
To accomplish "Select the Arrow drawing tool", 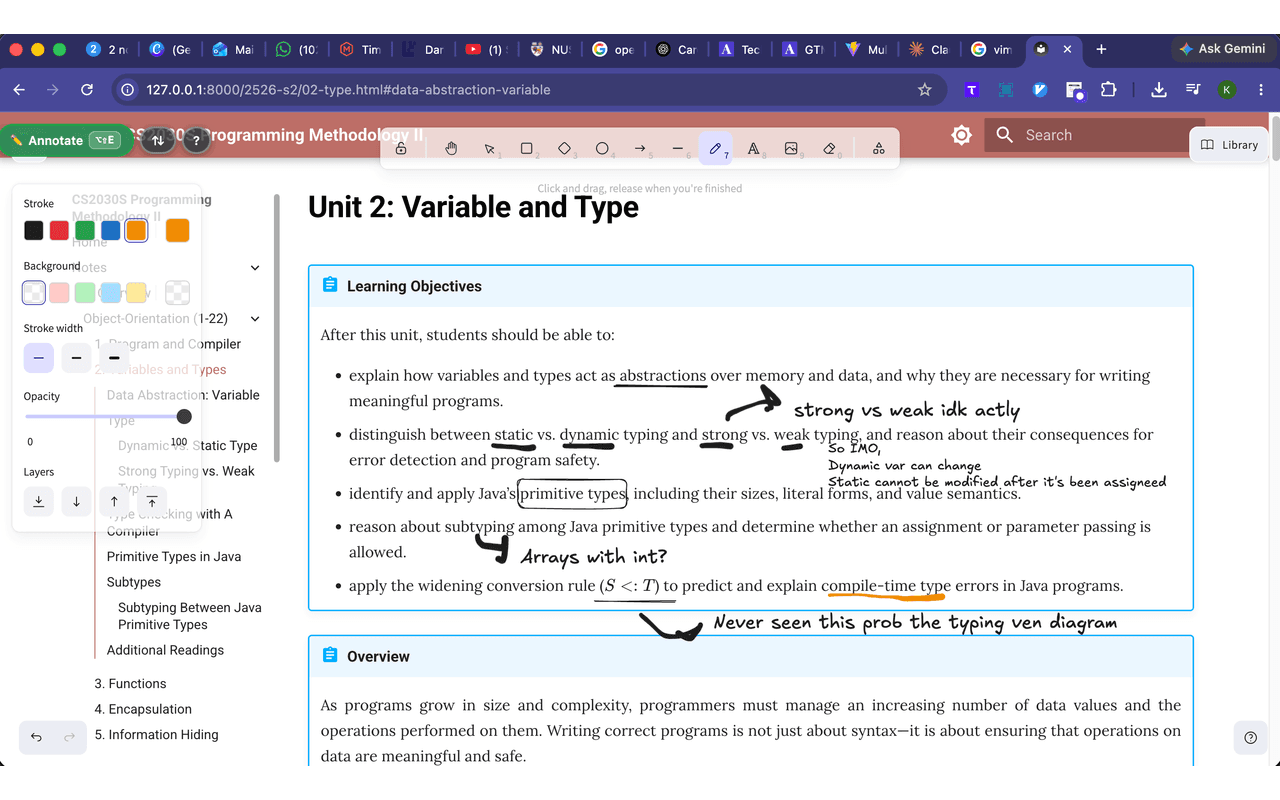I will [640, 149].
